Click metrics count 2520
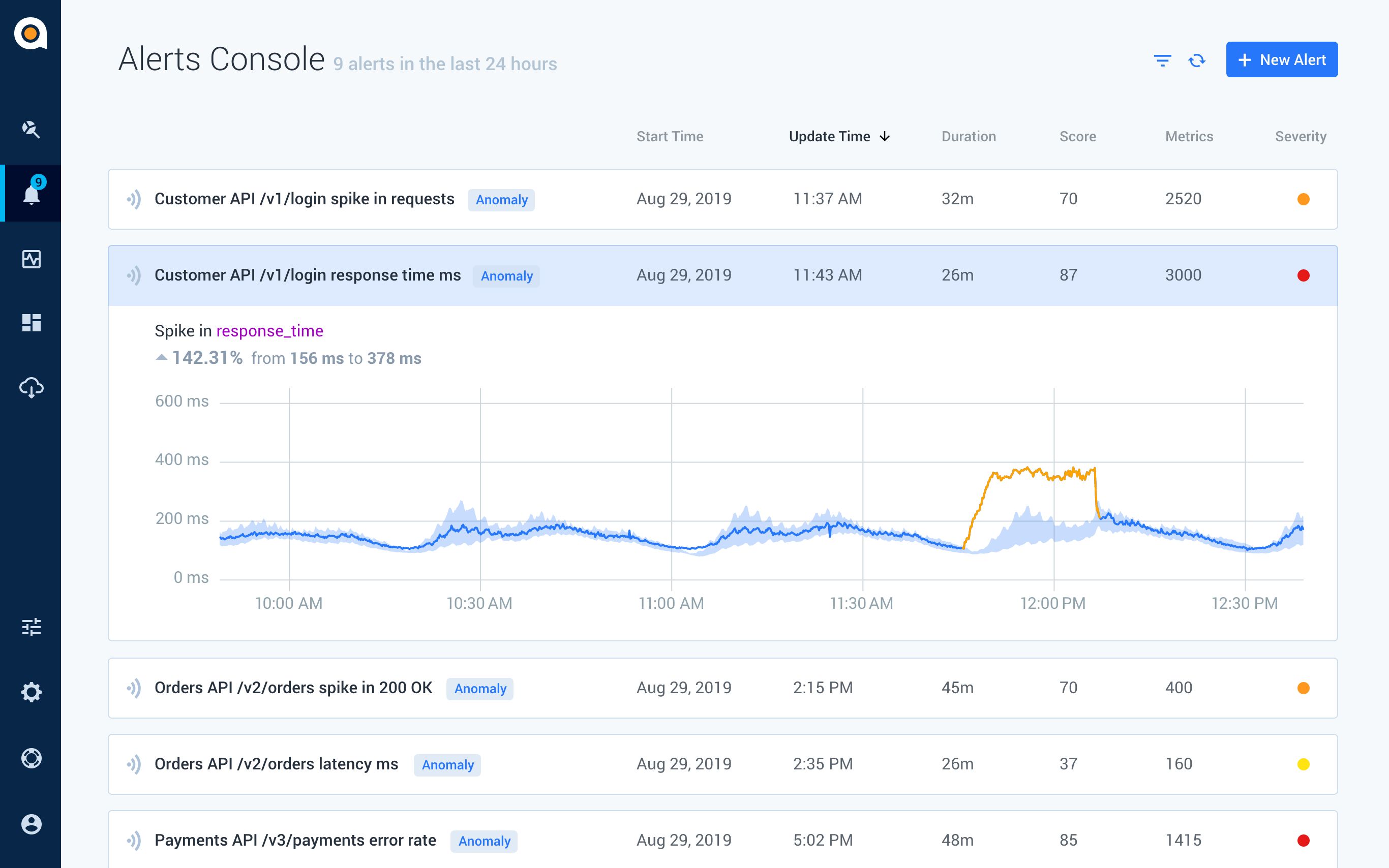 (x=1183, y=199)
